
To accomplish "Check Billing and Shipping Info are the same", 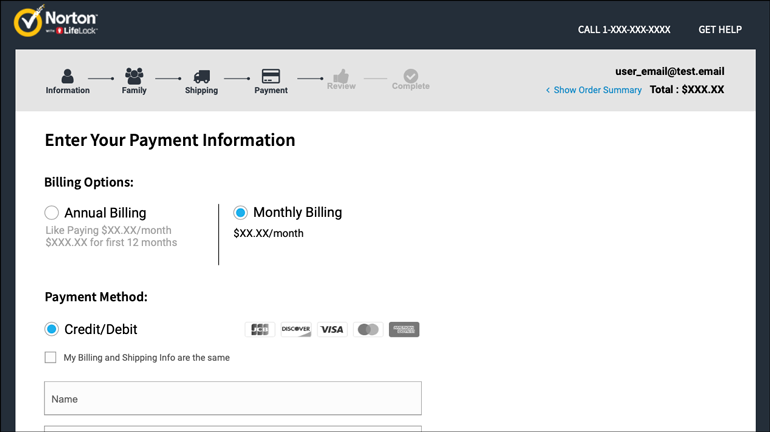I will 51,357.
